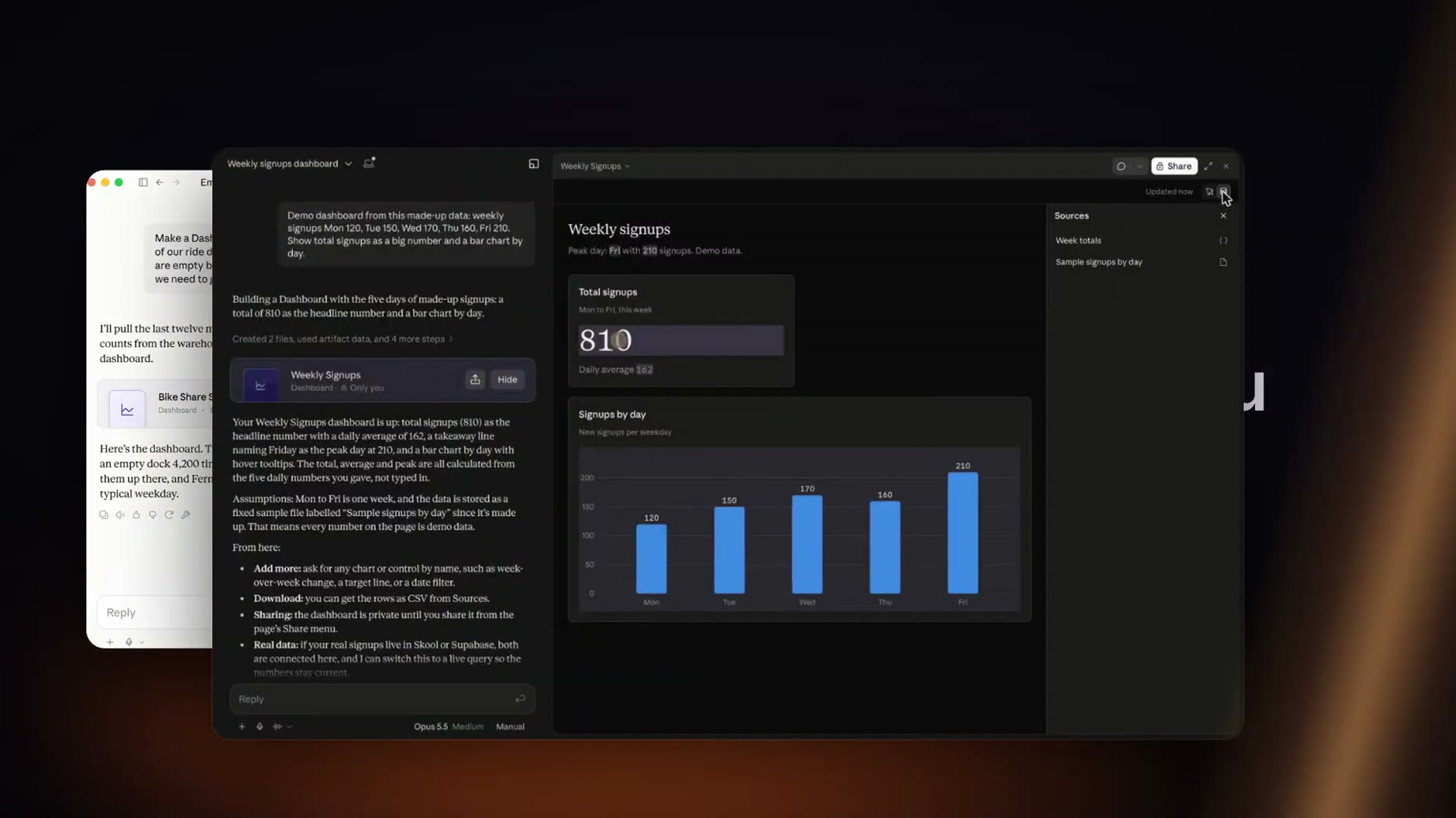Click the Fri bar in Signups by day chart
This screenshot has width=1456, height=818.
click(x=963, y=533)
